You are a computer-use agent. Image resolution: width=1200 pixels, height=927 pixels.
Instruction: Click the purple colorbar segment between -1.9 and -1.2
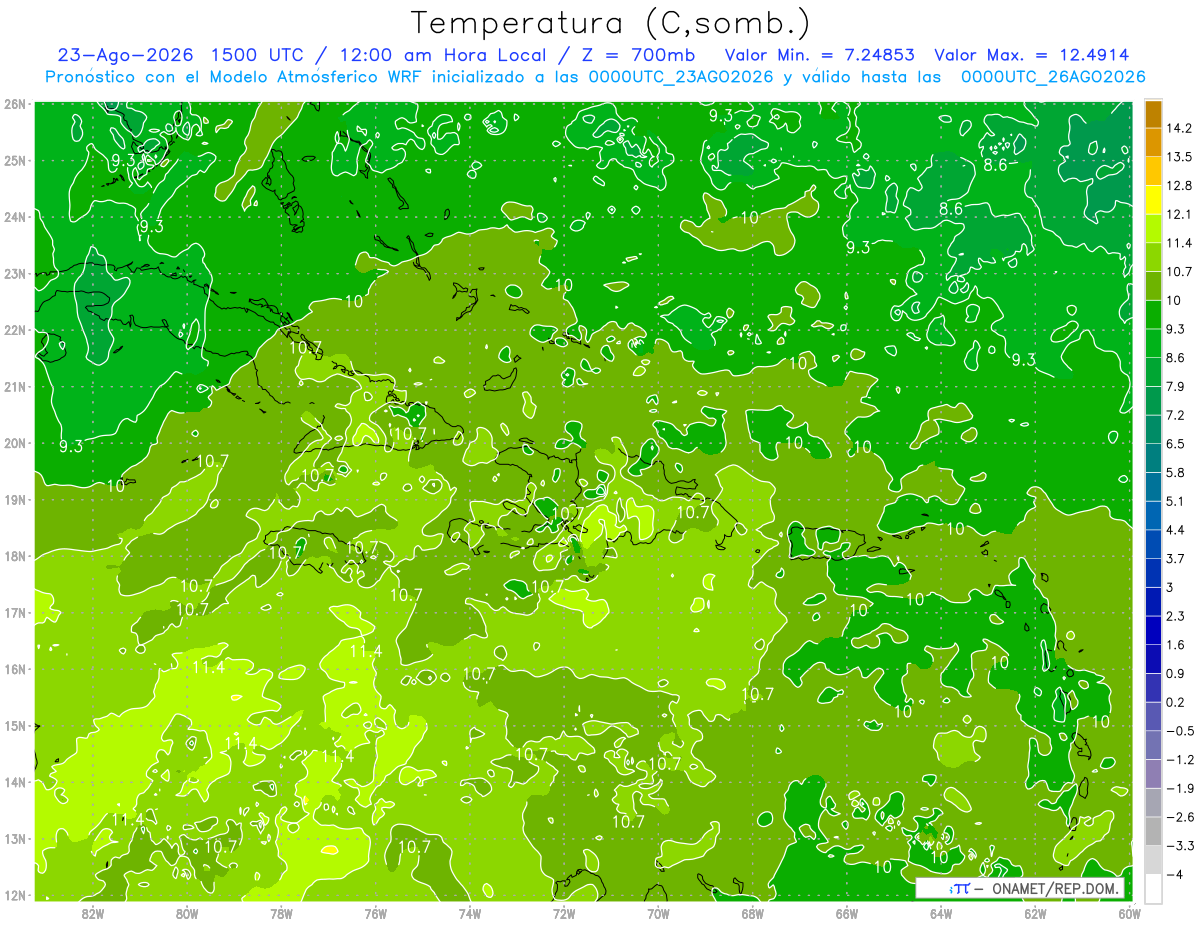[1153, 775]
